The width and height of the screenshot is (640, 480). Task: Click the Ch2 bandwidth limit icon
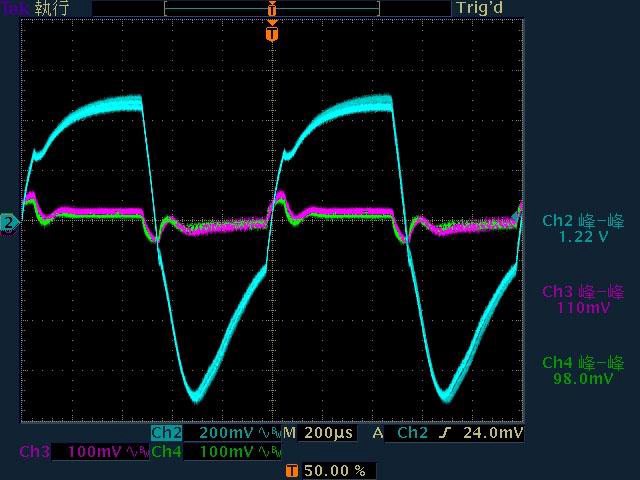pyautogui.click(x=267, y=433)
